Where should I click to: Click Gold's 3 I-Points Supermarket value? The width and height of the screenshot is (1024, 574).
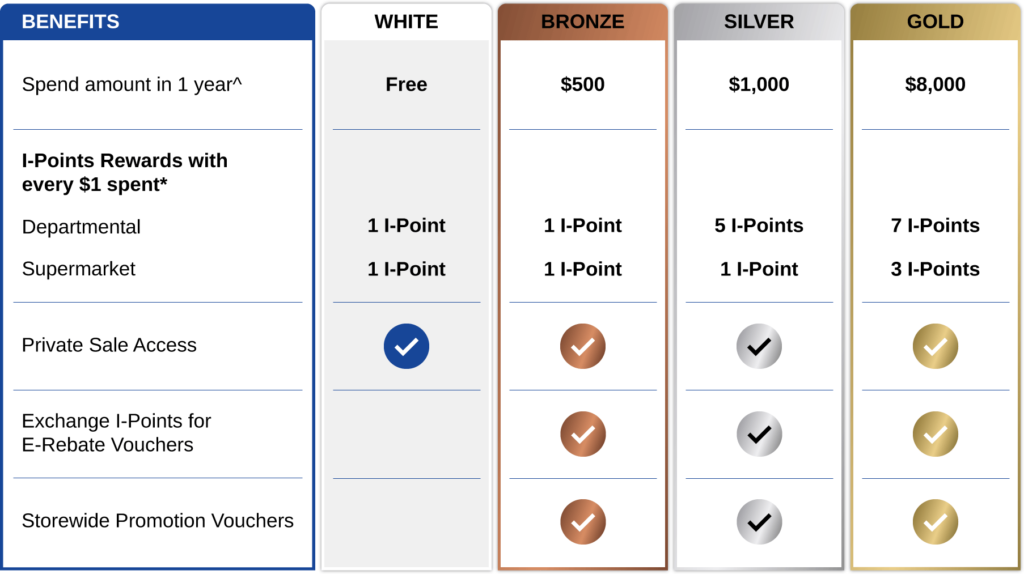coord(935,269)
